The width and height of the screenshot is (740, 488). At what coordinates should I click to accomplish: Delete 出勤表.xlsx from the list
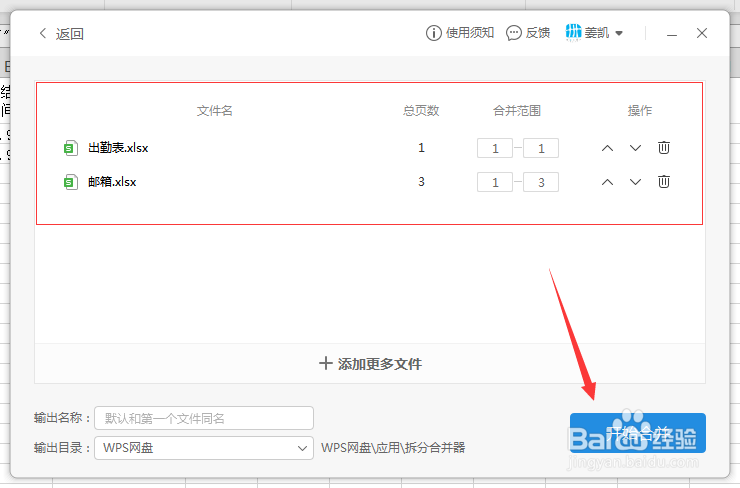pos(664,148)
